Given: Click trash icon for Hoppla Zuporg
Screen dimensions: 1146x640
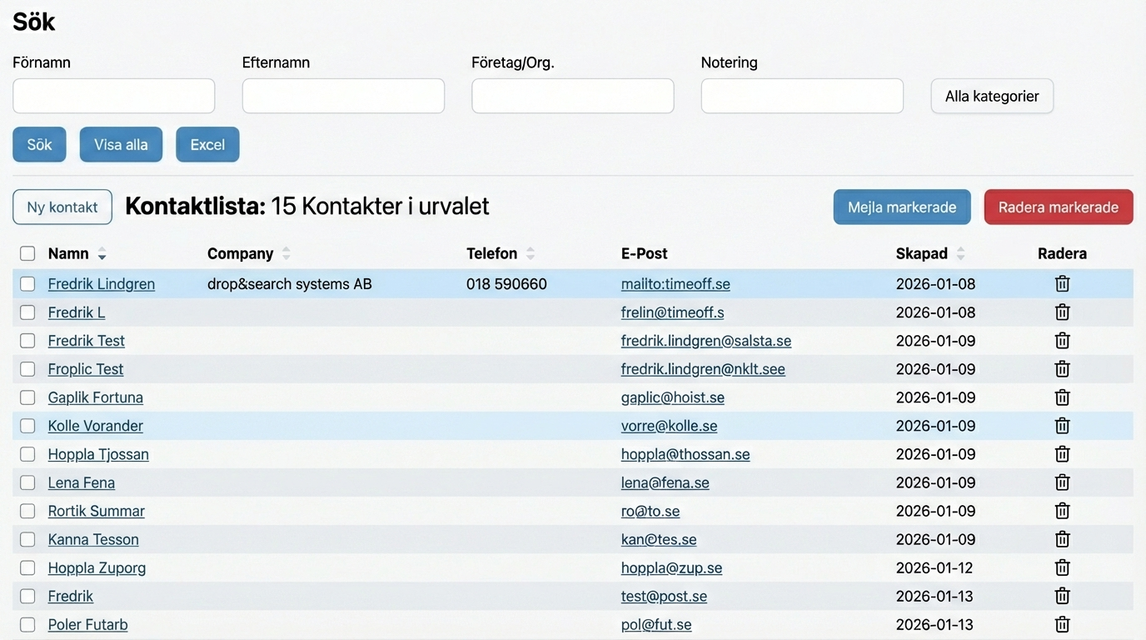Looking at the screenshot, I should pos(1062,568).
